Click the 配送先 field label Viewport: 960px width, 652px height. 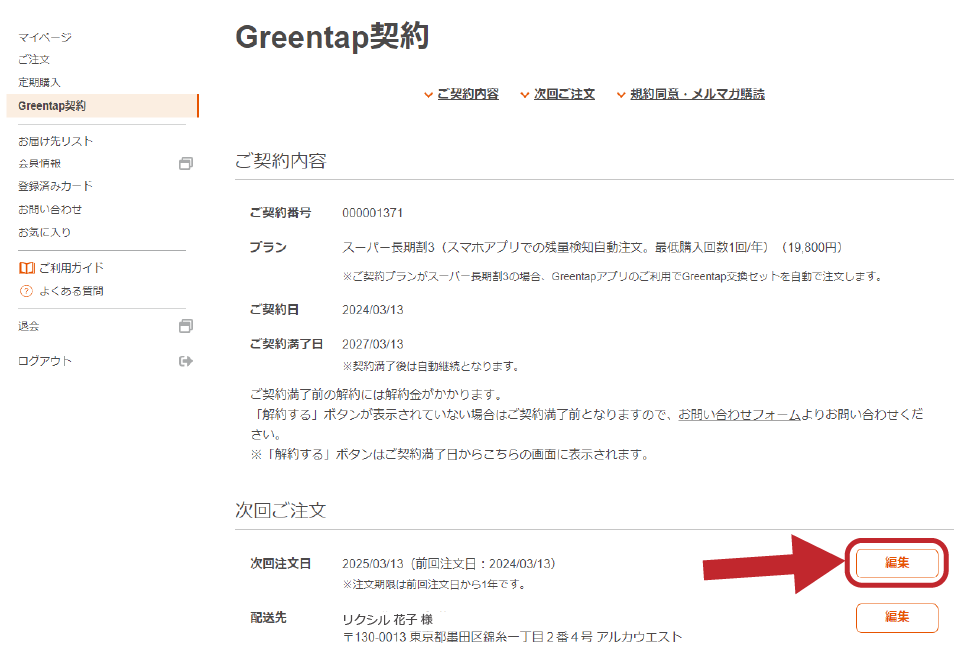(x=268, y=618)
